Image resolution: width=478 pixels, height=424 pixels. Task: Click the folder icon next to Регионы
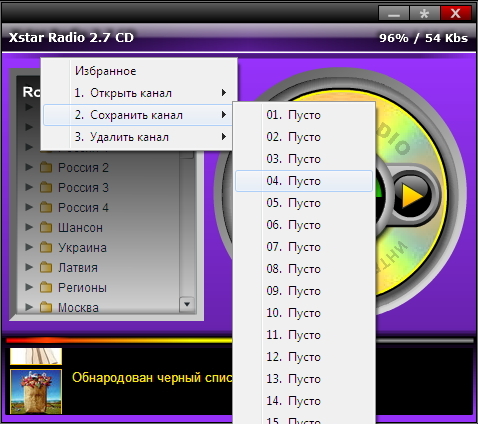pyautogui.click(x=46, y=287)
